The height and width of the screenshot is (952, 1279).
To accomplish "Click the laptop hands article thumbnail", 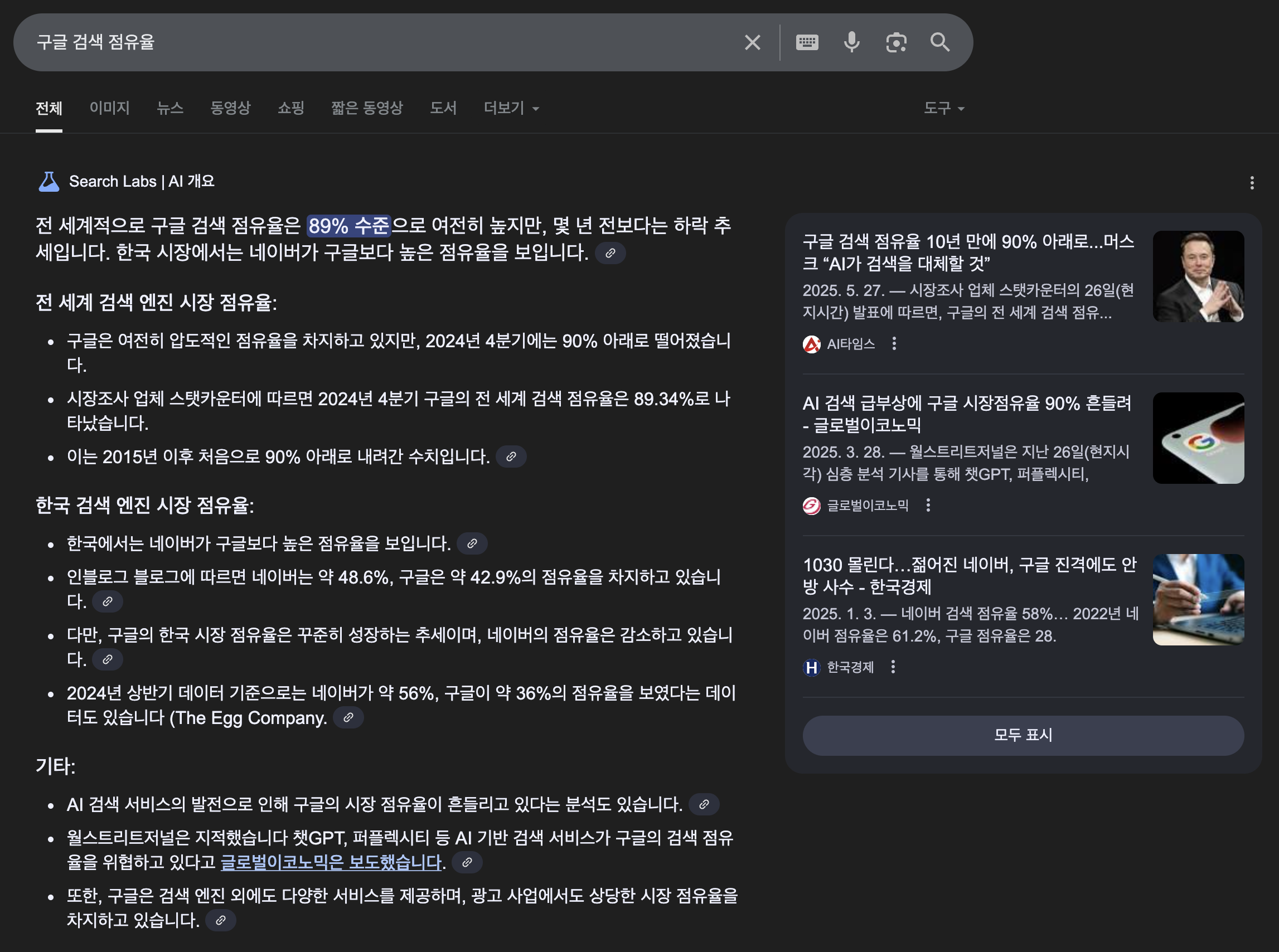I will [x=1198, y=600].
